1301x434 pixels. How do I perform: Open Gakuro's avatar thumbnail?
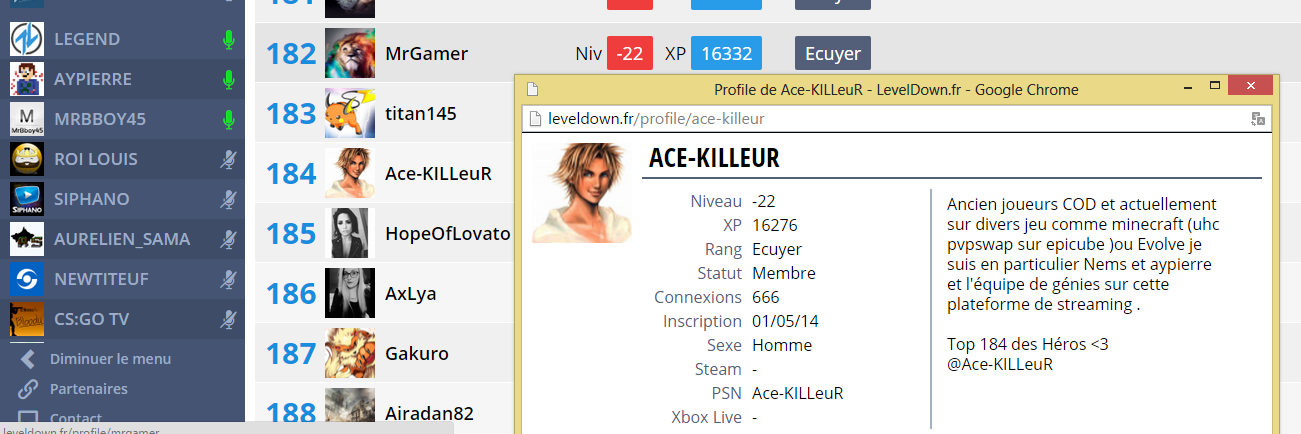pyautogui.click(x=350, y=353)
